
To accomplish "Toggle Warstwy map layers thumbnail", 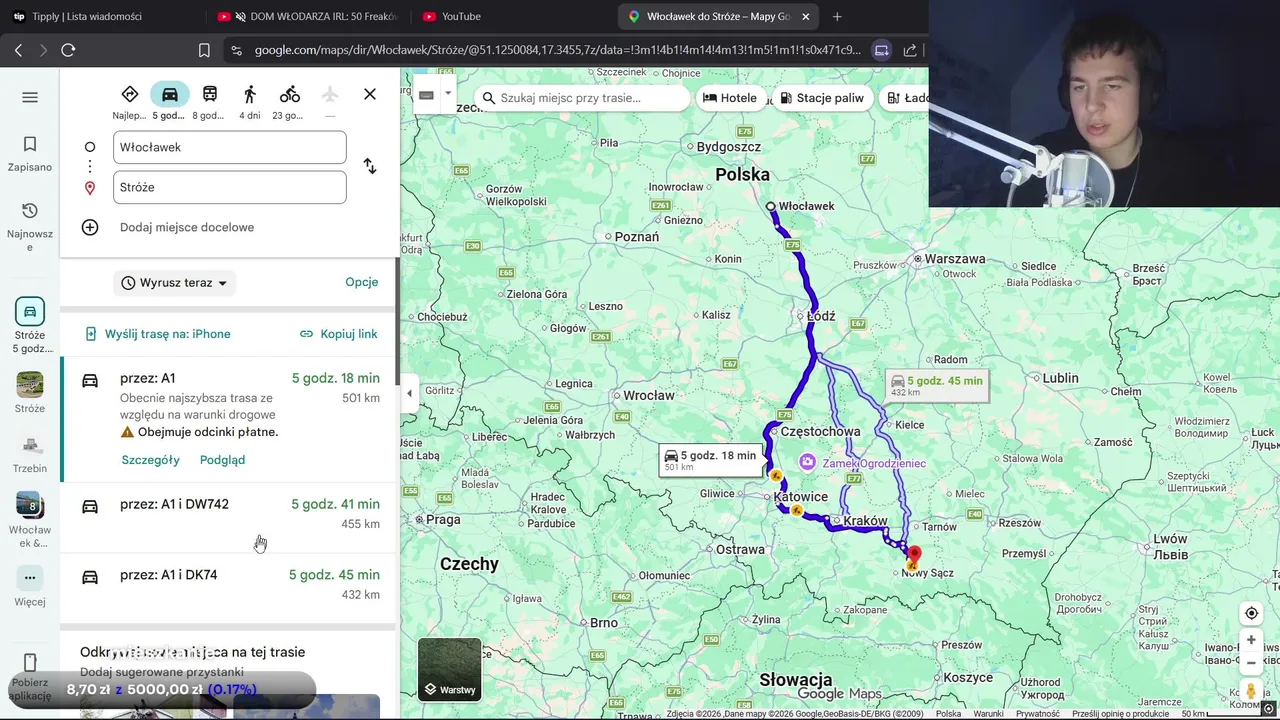I will click(450, 668).
